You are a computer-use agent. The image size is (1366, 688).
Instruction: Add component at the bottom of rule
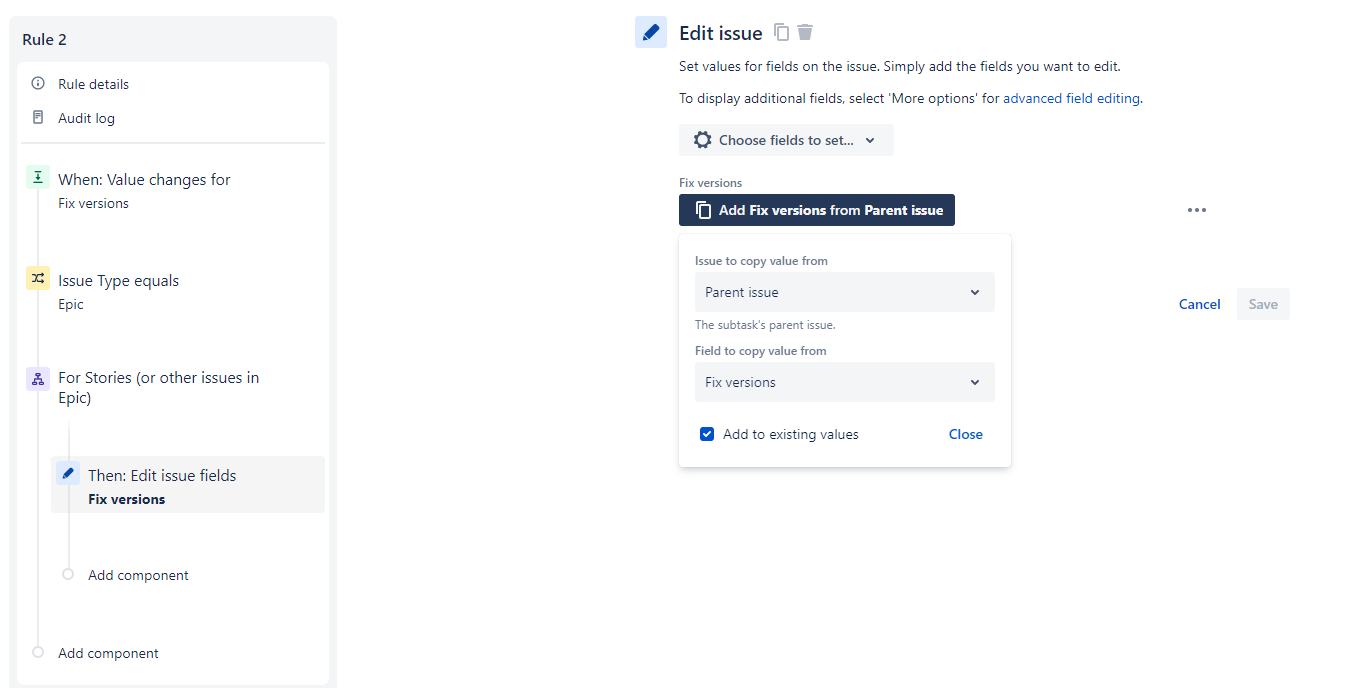[x=108, y=653]
